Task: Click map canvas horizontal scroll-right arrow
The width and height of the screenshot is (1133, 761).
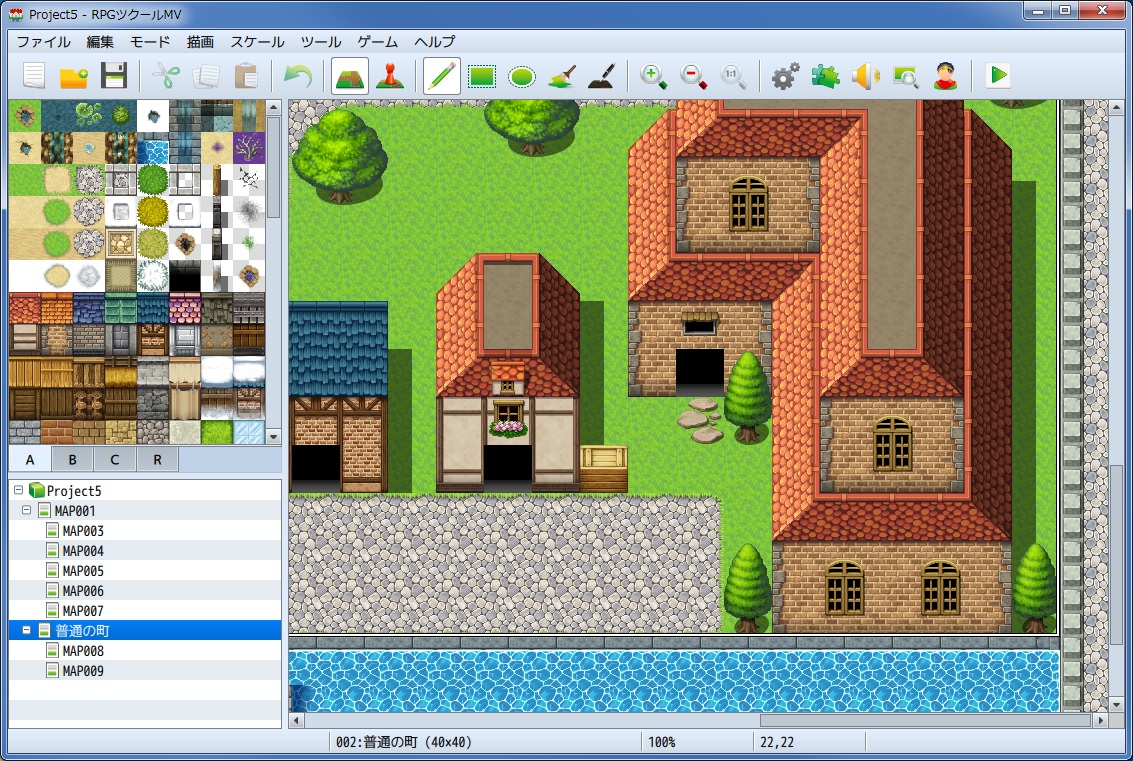Action: click(1100, 721)
